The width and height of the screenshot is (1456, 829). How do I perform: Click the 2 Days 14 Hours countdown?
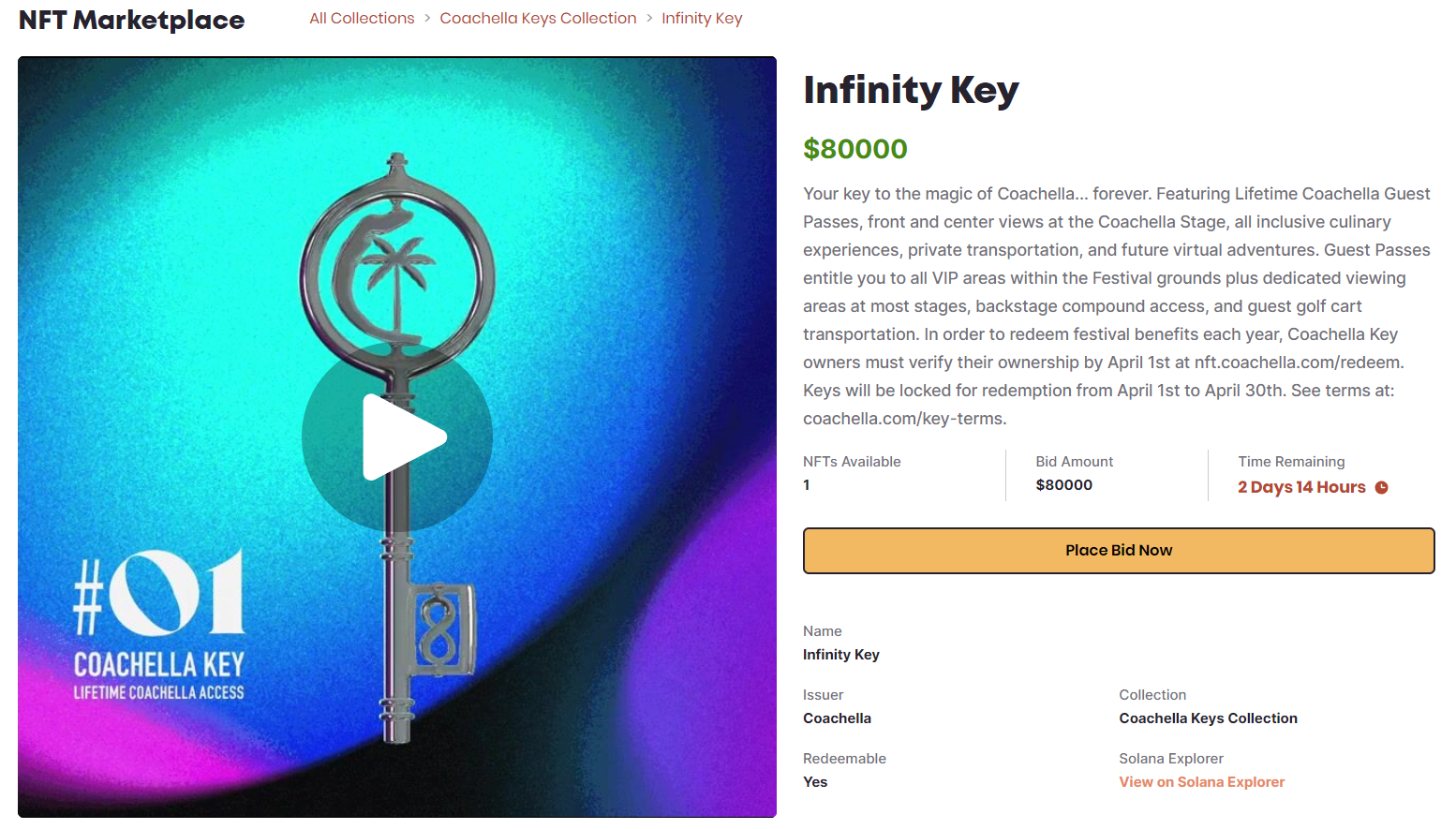point(1301,487)
